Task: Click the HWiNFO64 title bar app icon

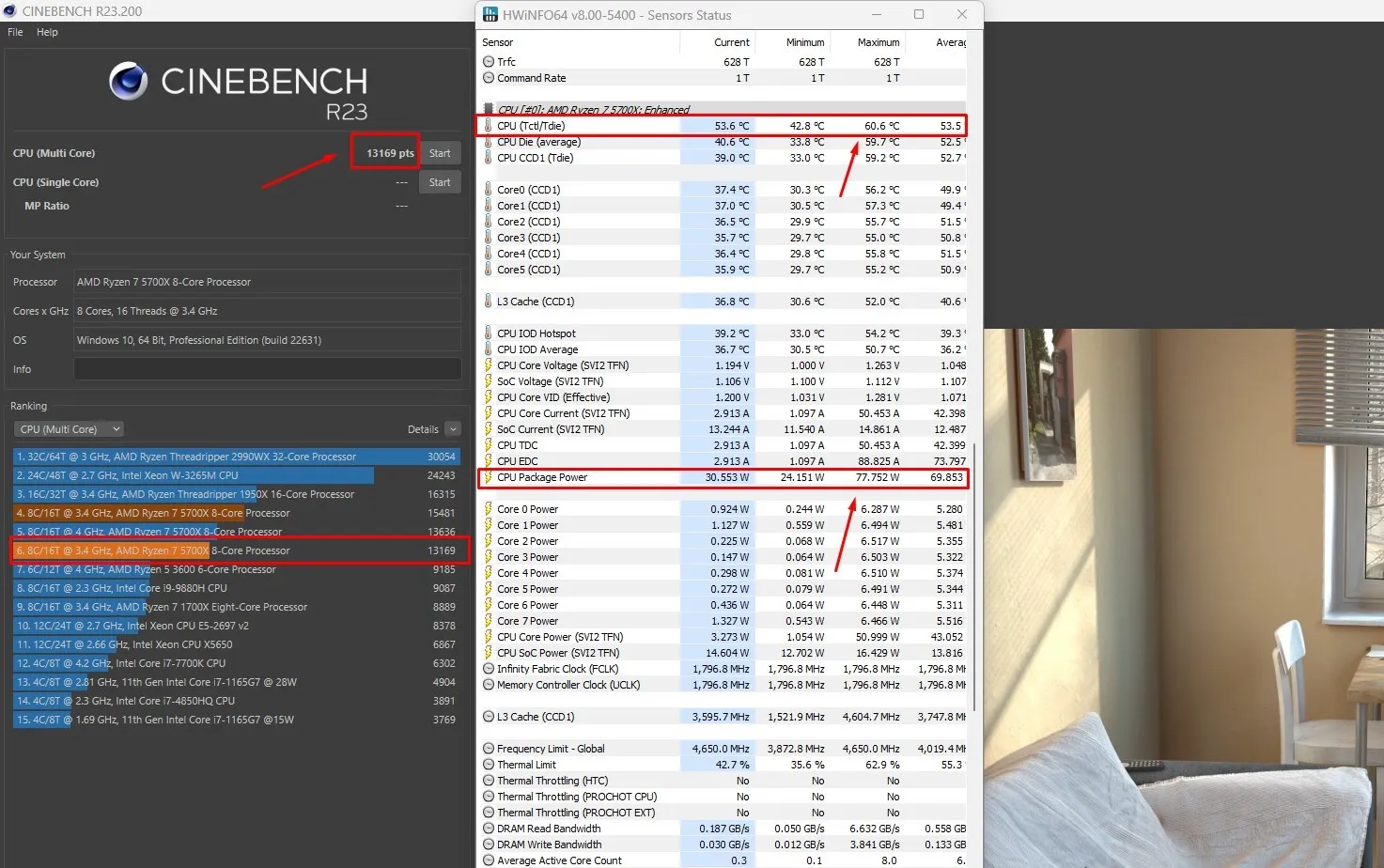Action: [490, 15]
